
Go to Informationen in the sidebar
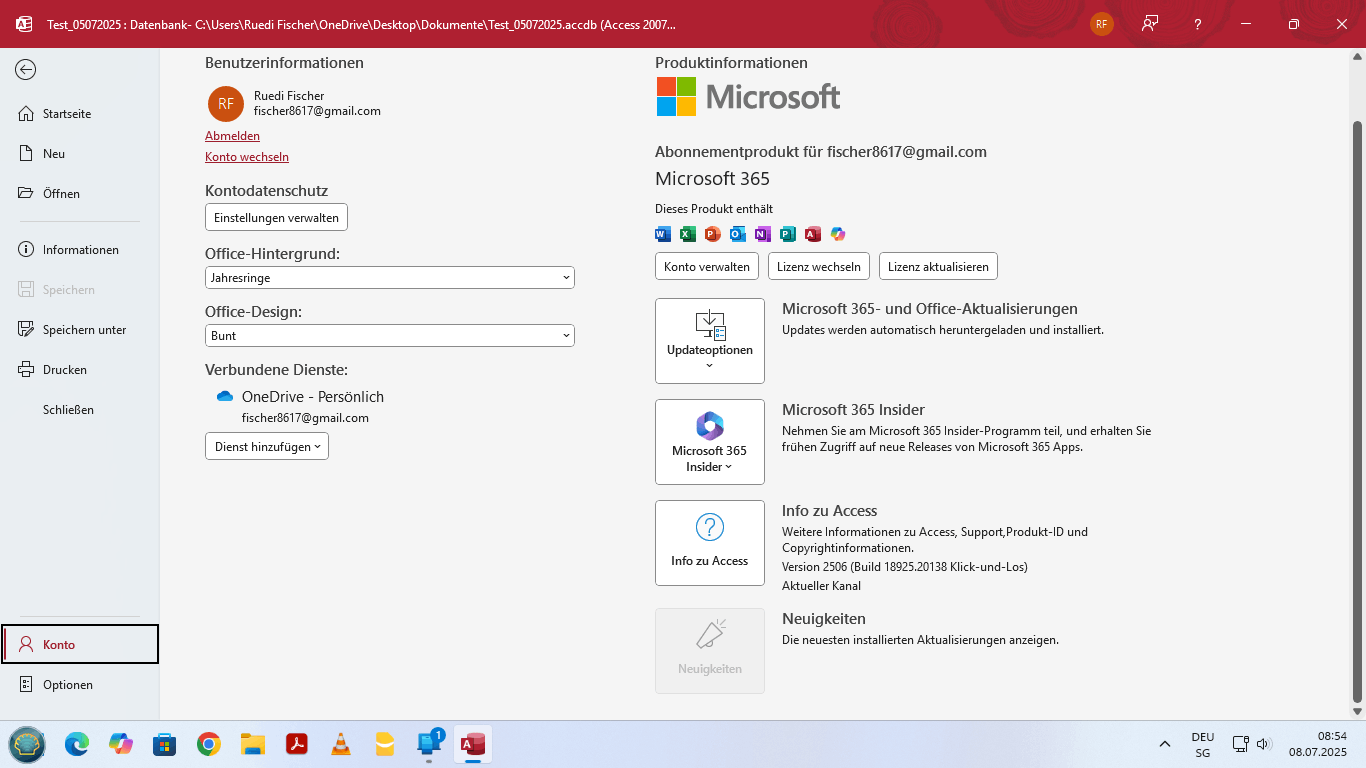[80, 250]
